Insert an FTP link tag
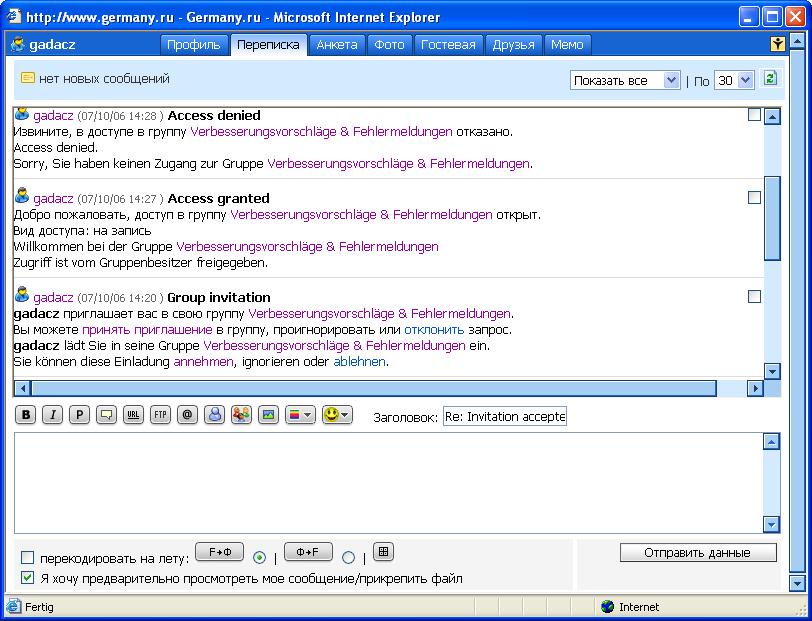 (160, 415)
